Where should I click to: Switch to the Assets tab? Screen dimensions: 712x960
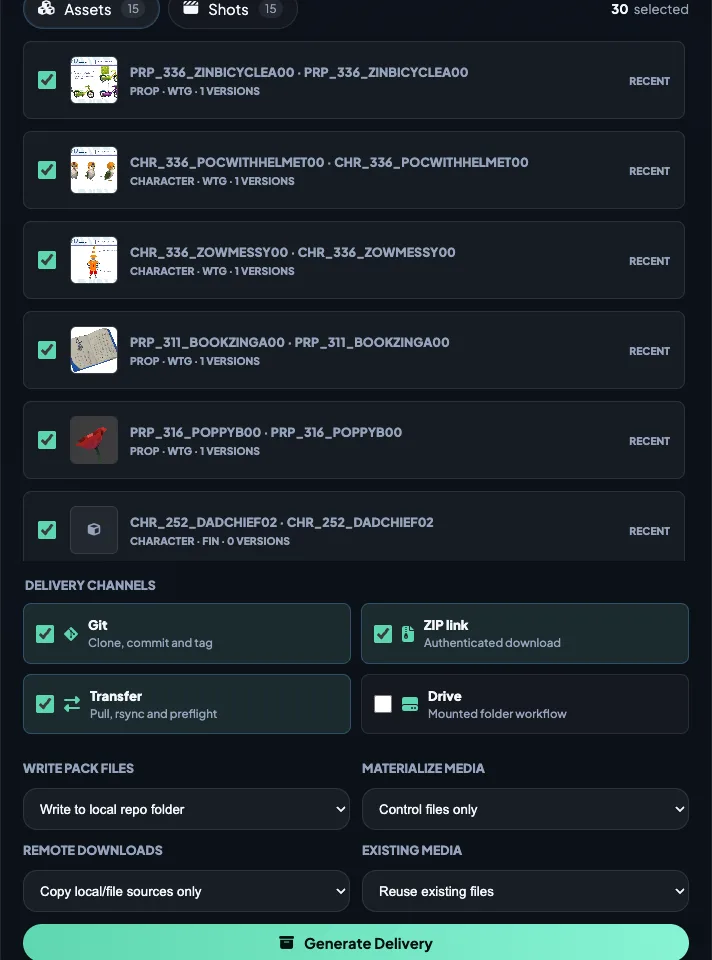coord(91,10)
